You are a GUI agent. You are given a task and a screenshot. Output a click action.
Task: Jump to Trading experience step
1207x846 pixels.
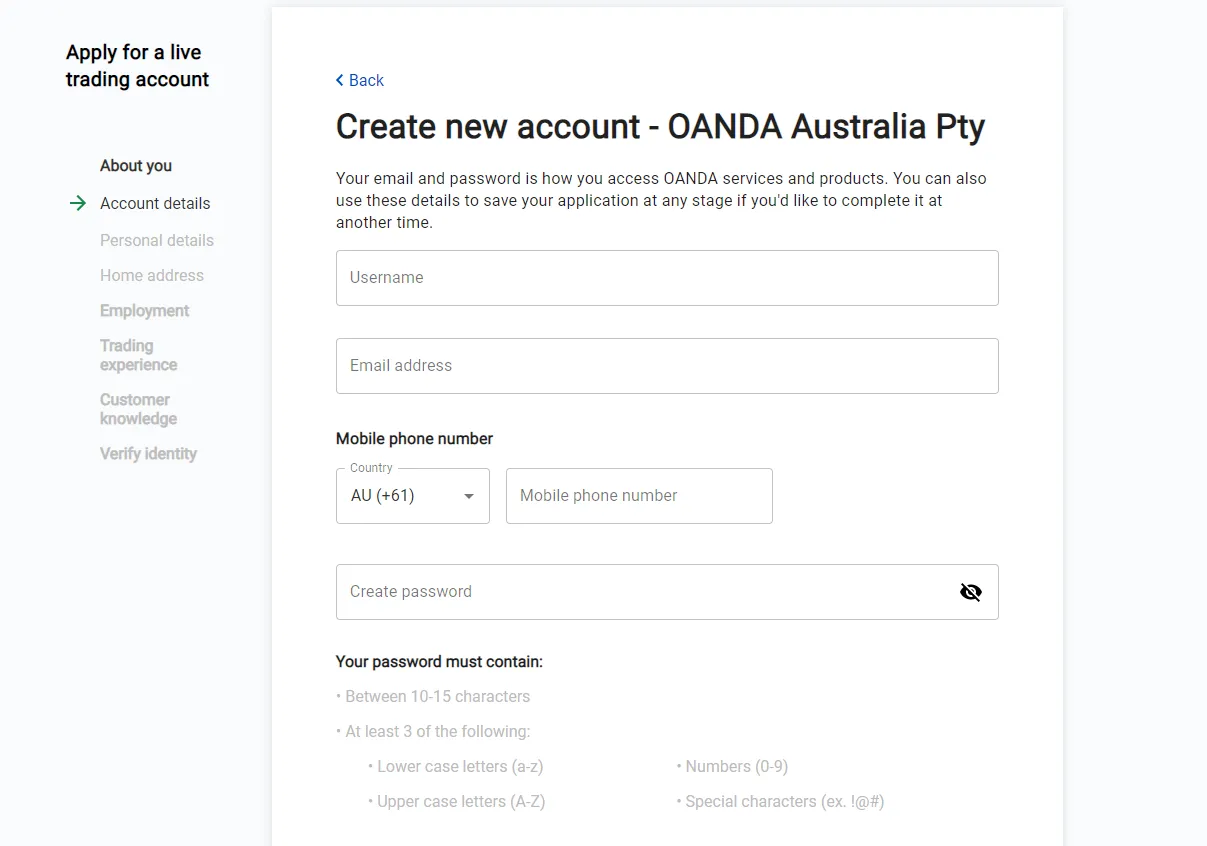point(138,355)
